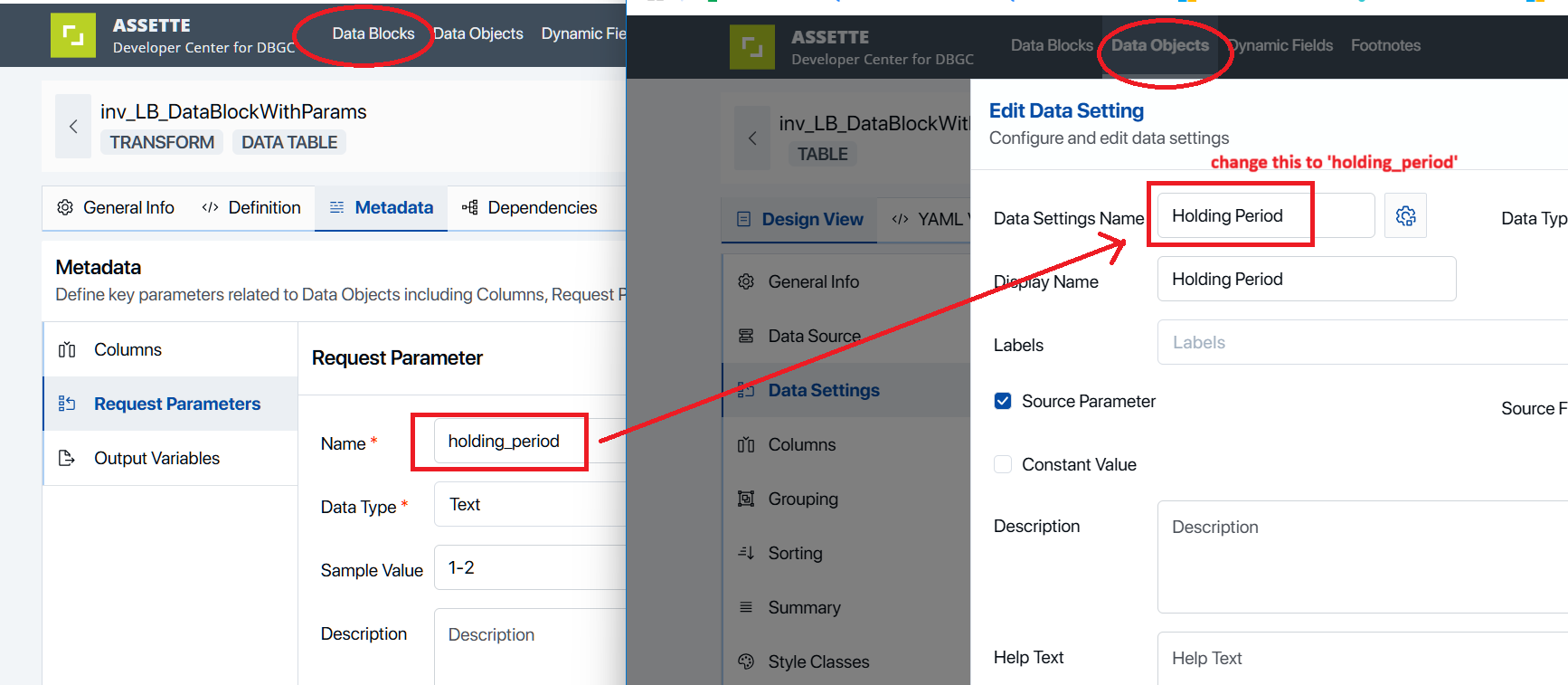This screenshot has width=1568, height=685.
Task: Click the Description box in Edit Data Setting
Action: point(1363,557)
